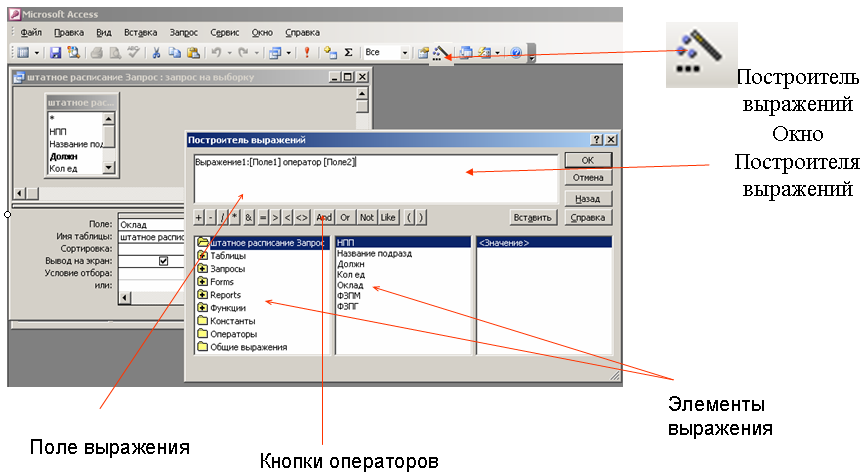Expand the Функции folder in the tree
866x475 pixels.
click(x=202, y=308)
